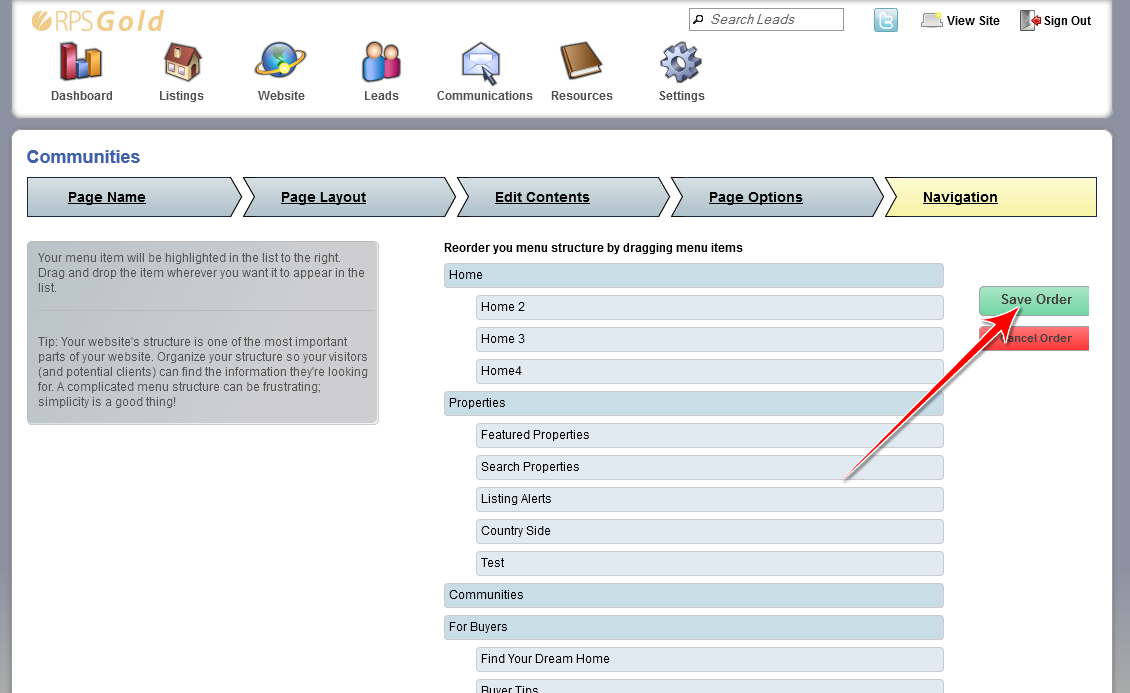
Task: Select the Search Properties menu item
Action: pos(710,467)
